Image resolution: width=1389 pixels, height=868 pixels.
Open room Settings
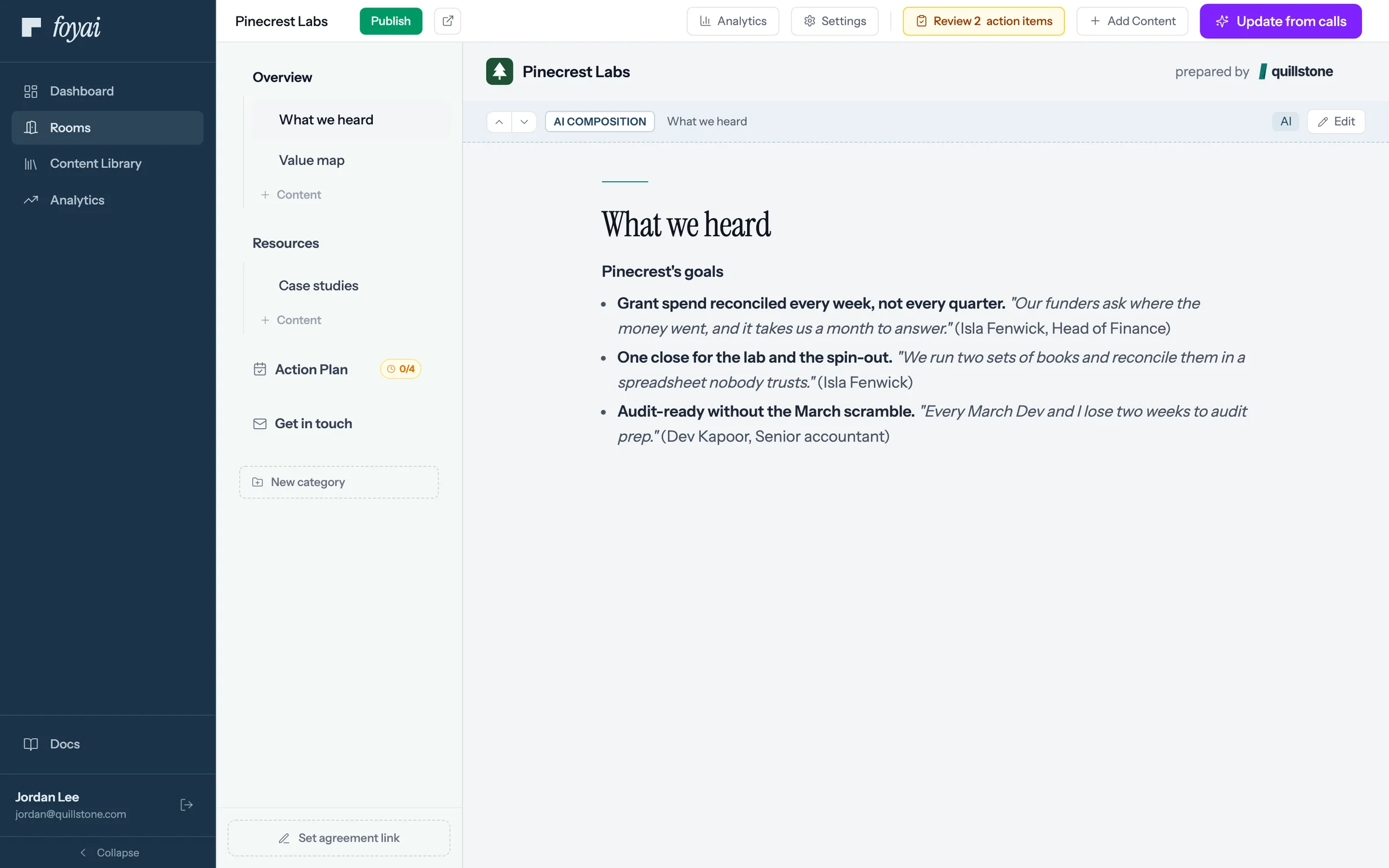point(835,21)
